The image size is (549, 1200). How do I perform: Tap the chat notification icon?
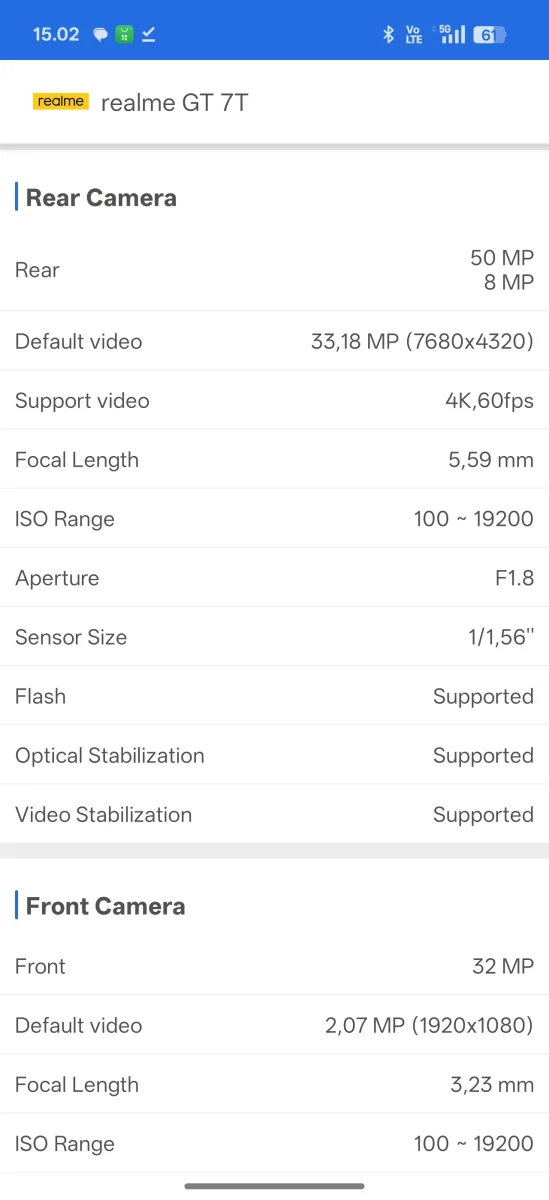(x=100, y=35)
